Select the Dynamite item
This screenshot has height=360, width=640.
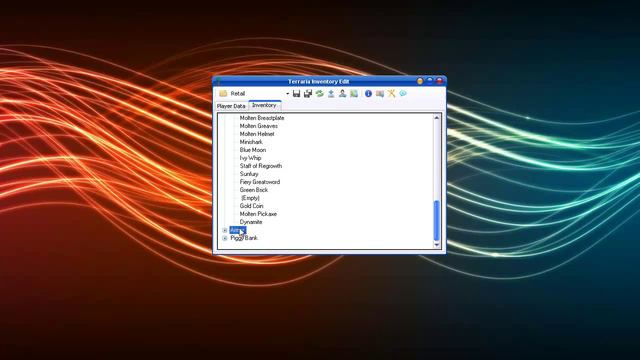(251, 222)
